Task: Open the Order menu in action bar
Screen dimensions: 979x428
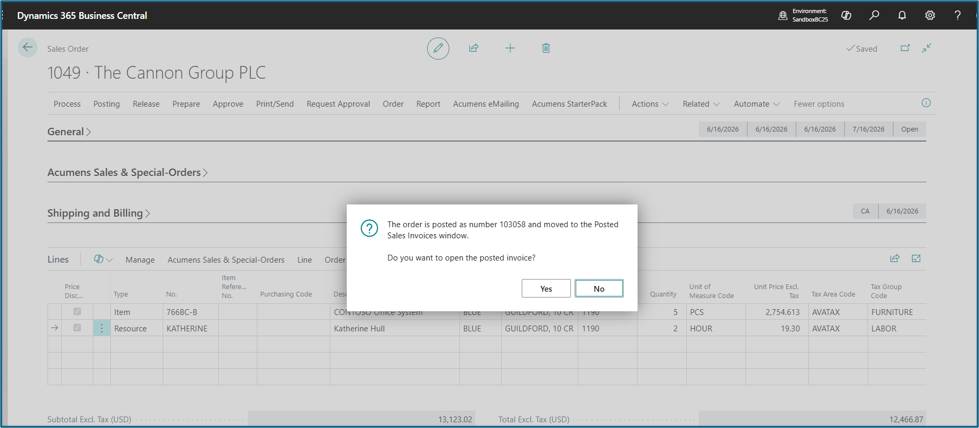Action: click(393, 104)
